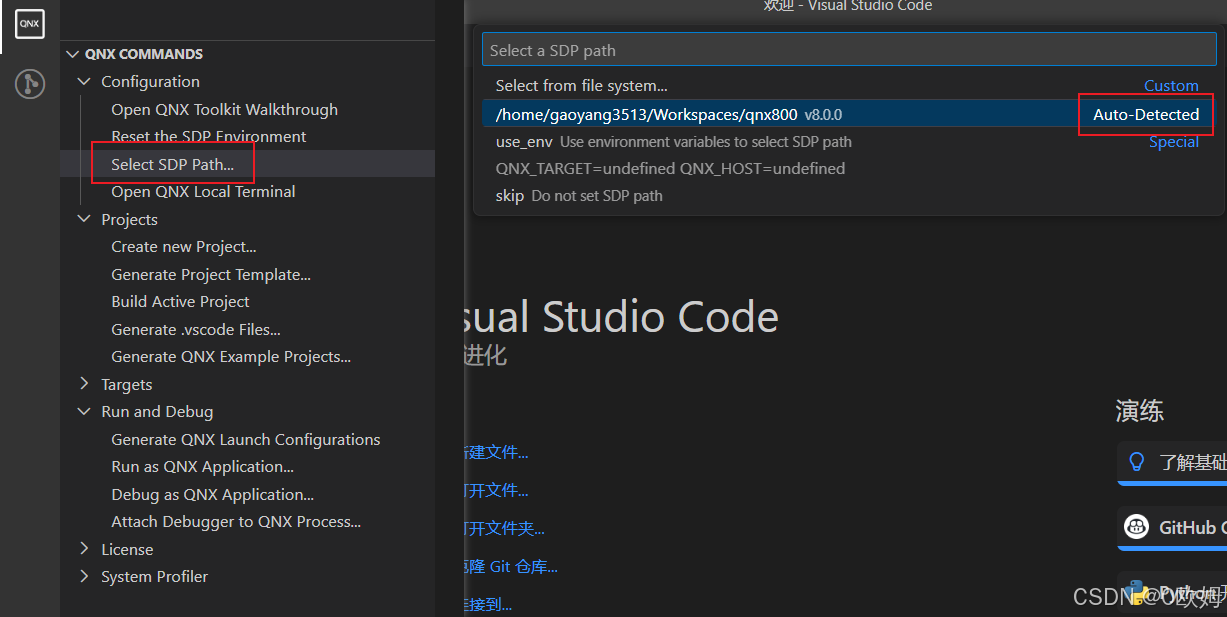
Task: Open the 了解基础 walkthrough card
Action: coord(1172,463)
